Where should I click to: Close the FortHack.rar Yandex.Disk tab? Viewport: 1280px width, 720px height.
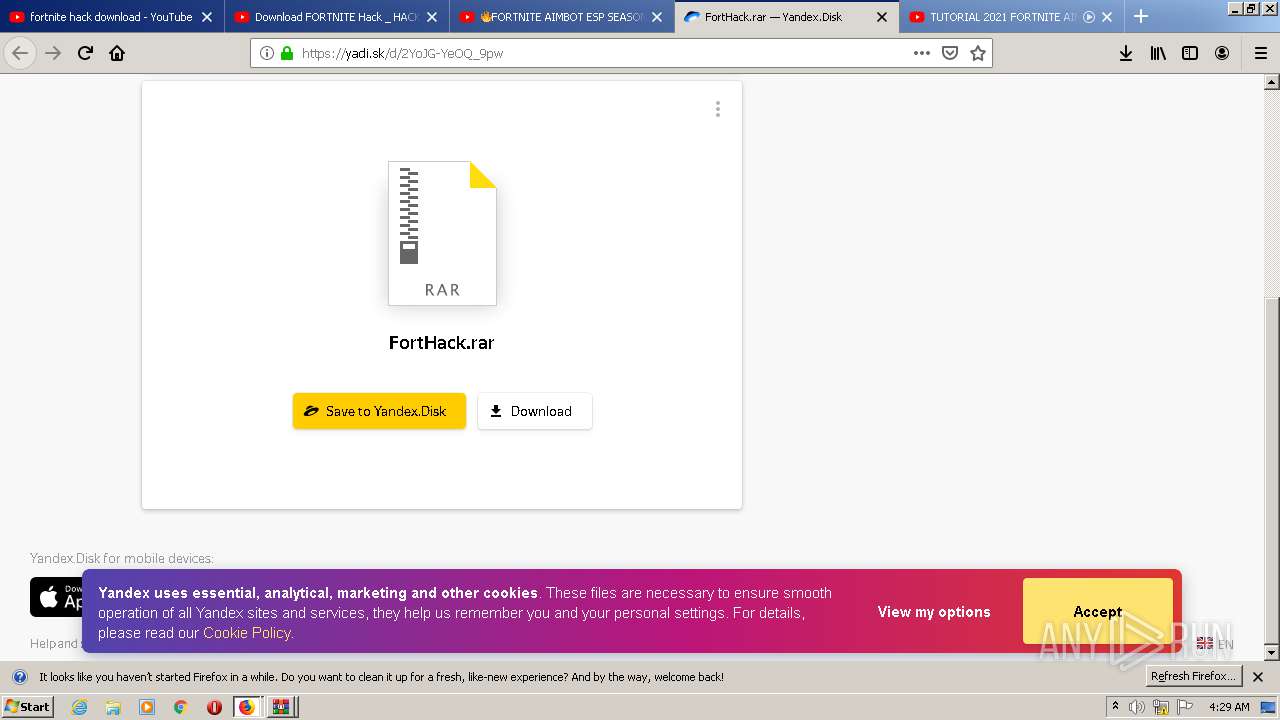coord(882,17)
